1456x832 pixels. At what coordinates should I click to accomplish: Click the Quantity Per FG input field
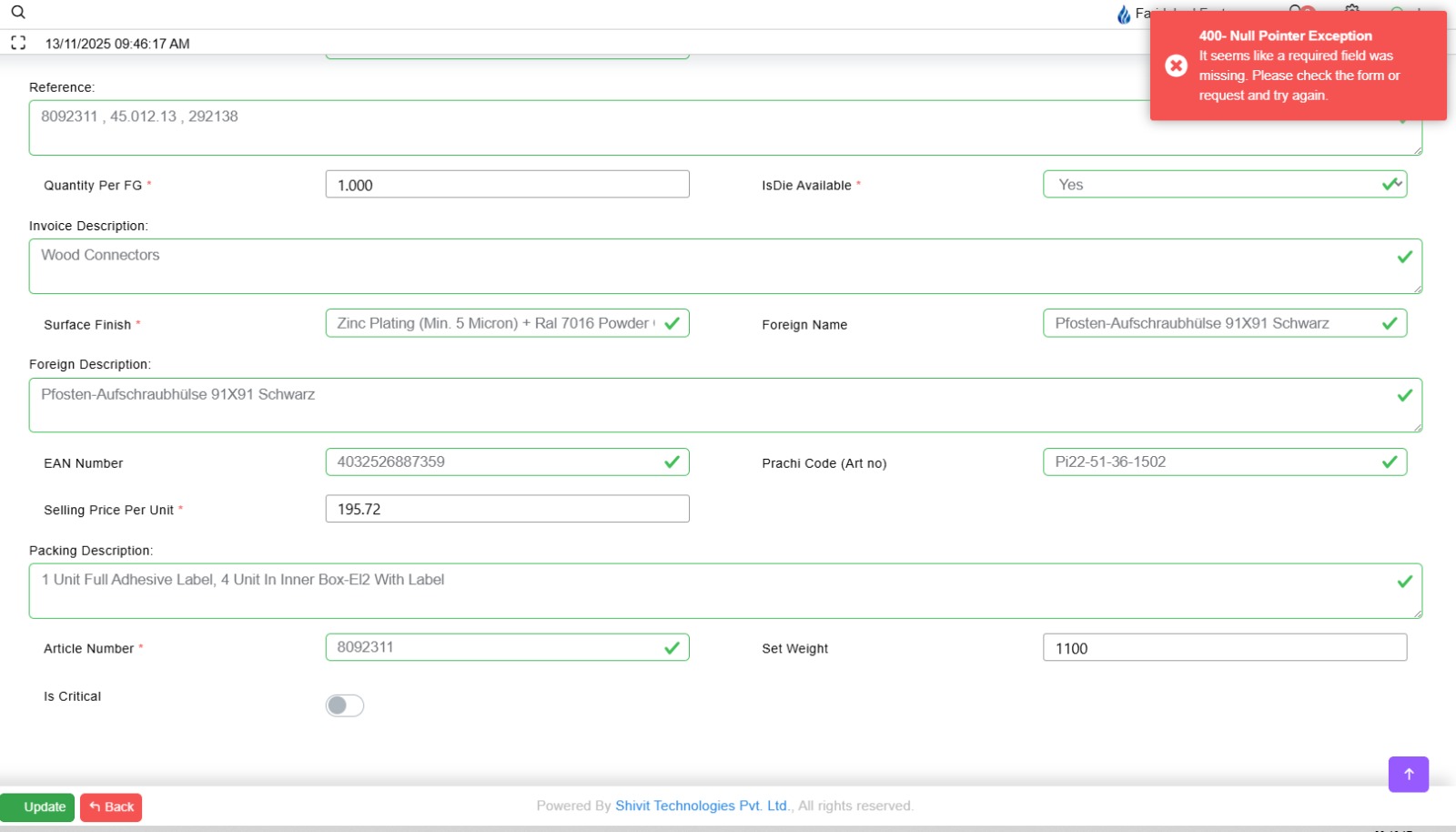[x=507, y=185]
